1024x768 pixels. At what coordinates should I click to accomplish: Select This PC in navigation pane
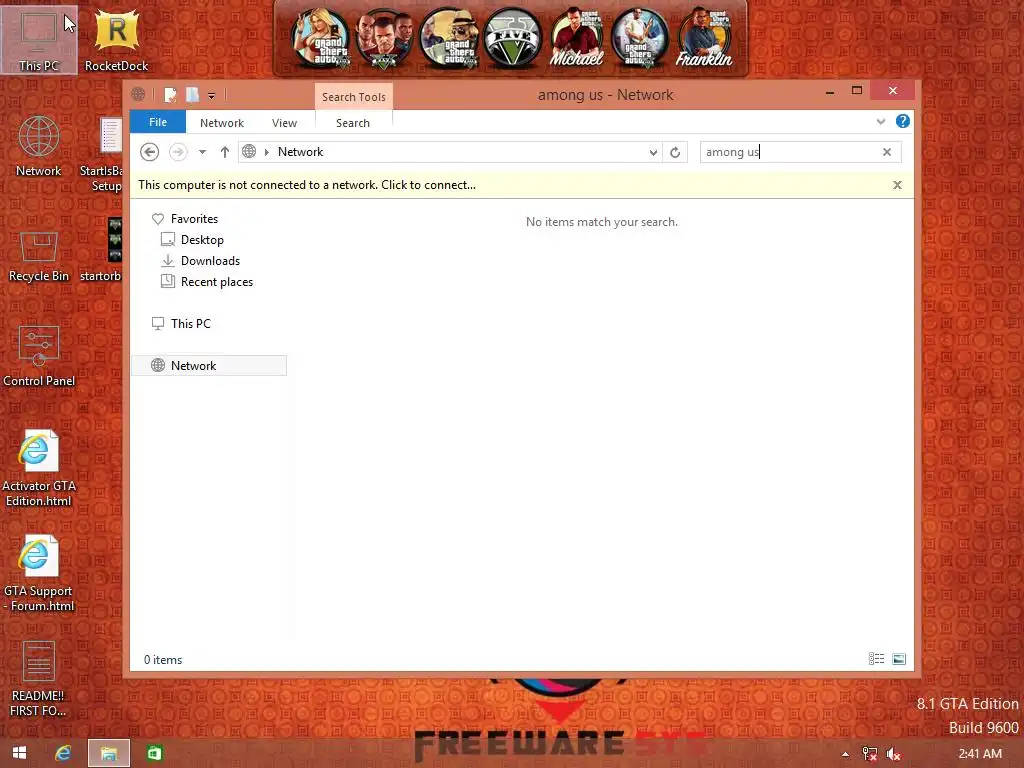pos(181,323)
